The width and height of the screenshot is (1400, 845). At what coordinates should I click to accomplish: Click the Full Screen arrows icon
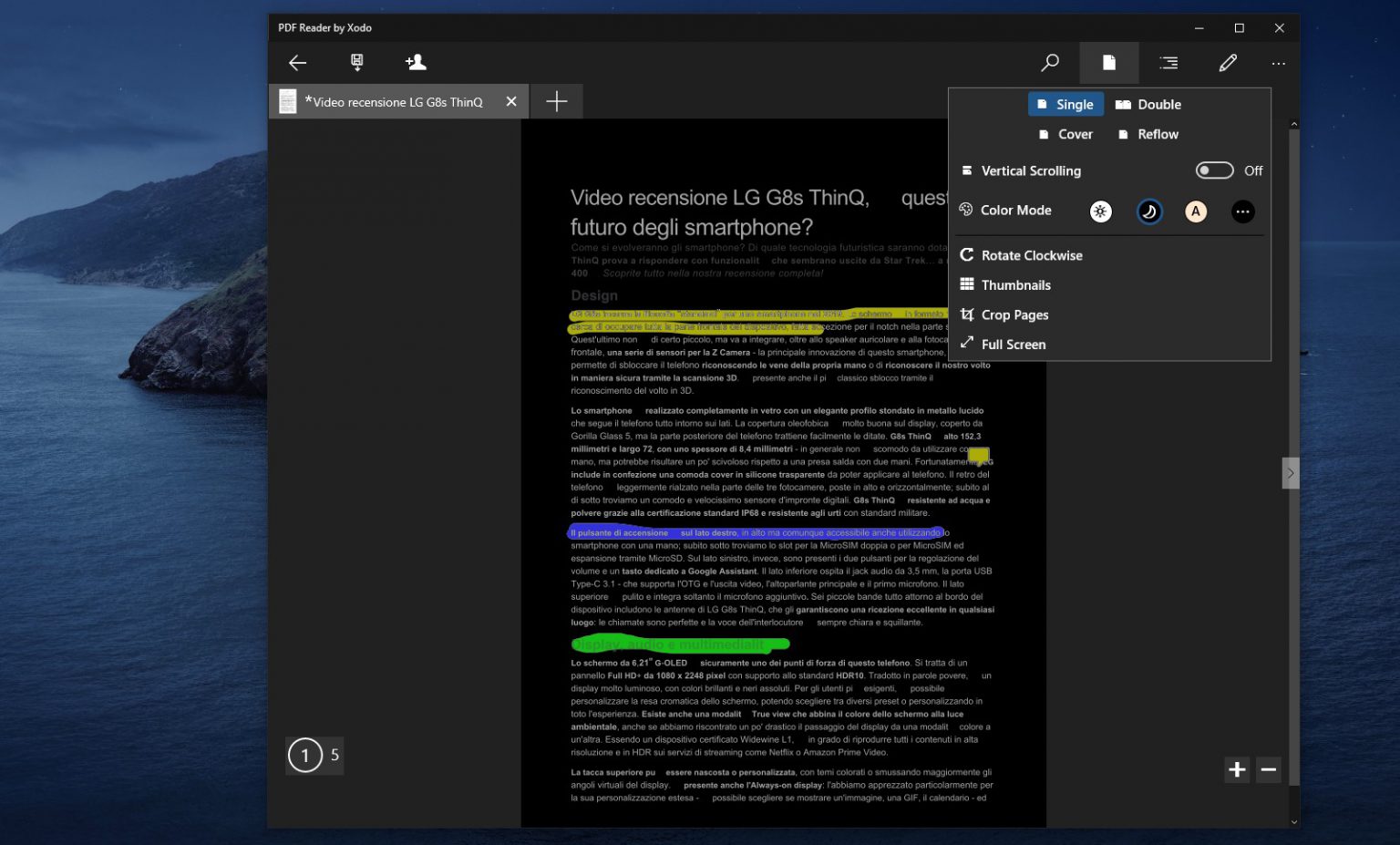click(966, 344)
